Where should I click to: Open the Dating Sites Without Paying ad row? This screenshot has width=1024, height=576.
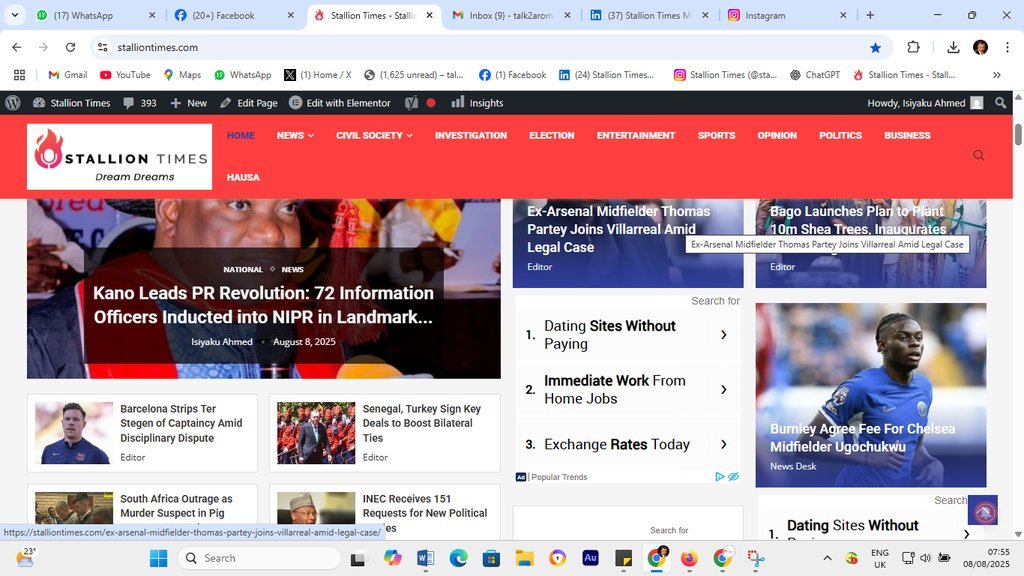point(628,334)
